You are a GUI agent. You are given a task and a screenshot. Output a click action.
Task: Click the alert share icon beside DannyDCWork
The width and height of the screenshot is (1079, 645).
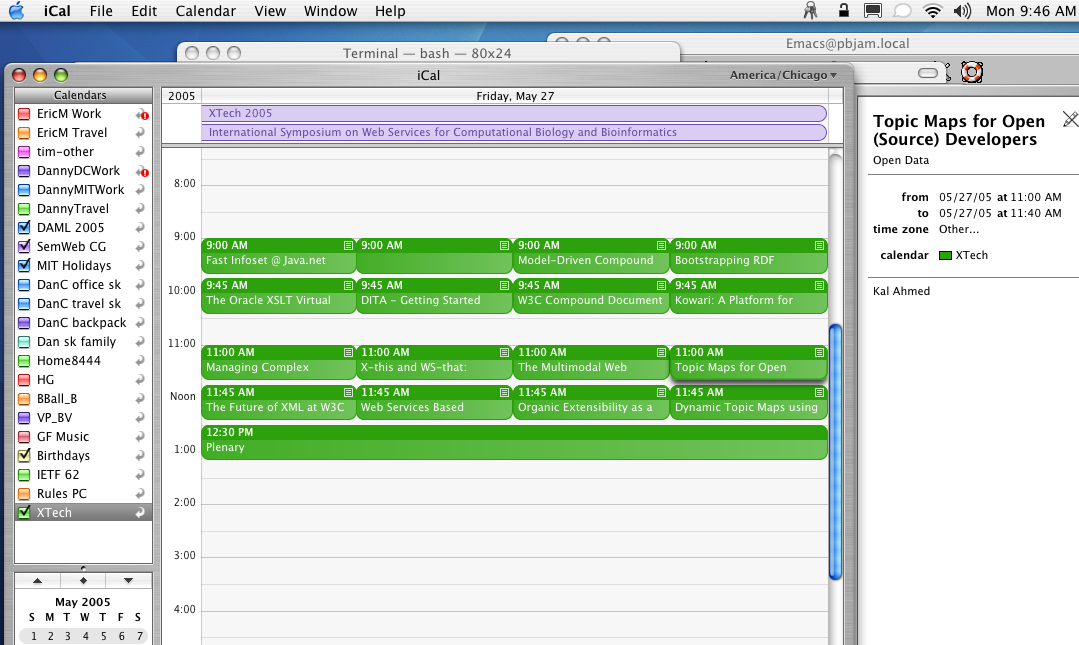point(142,171)
